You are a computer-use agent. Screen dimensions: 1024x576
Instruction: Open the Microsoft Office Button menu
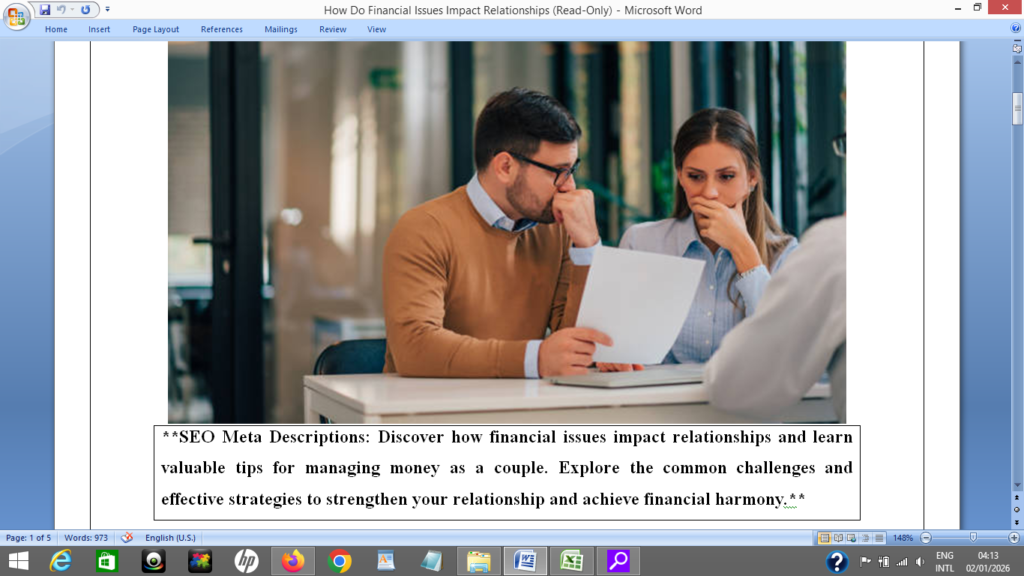[x=17, y=17]
